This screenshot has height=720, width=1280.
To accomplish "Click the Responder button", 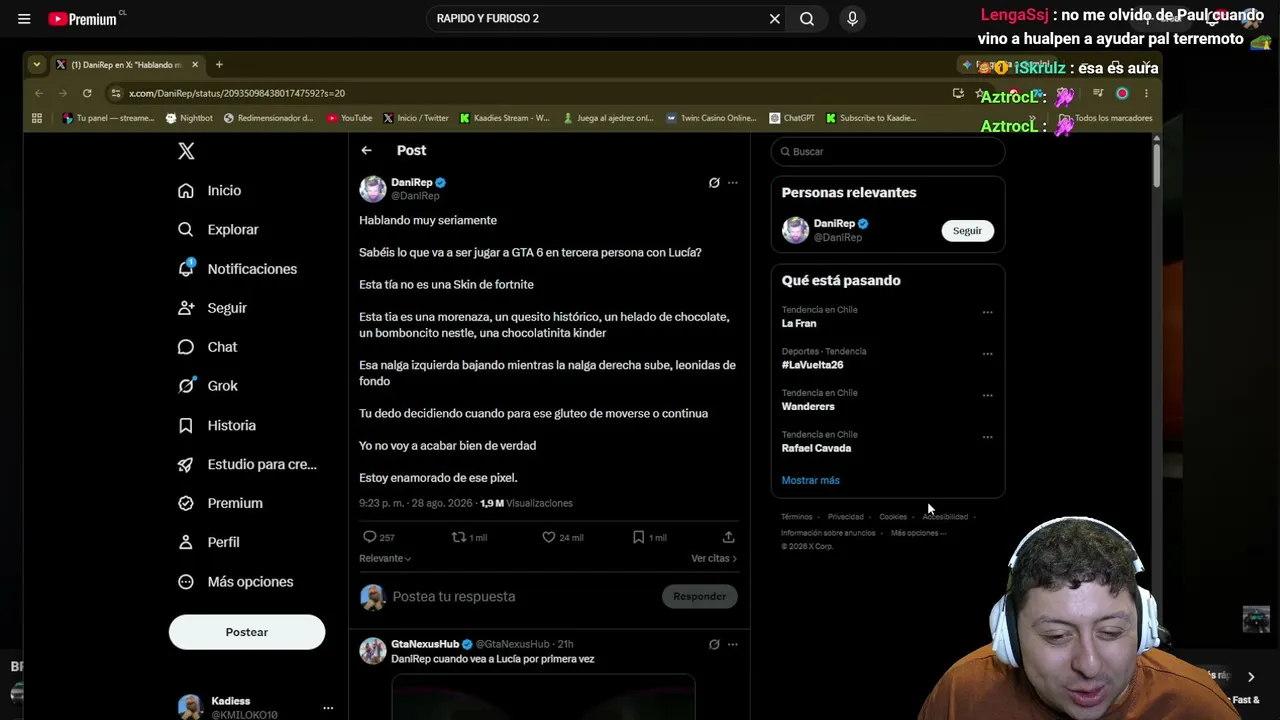I will (700, 596).
